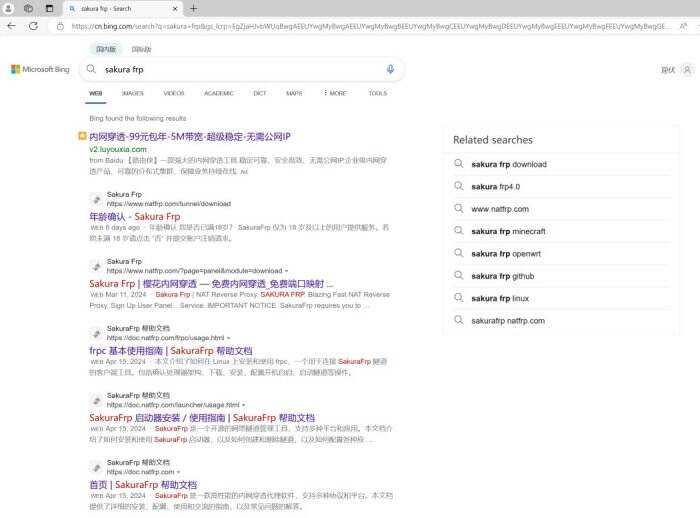Open the '年龄确认 - Sakura Frp' result
This screenshot has width=700, height=518.
point(134,217)
